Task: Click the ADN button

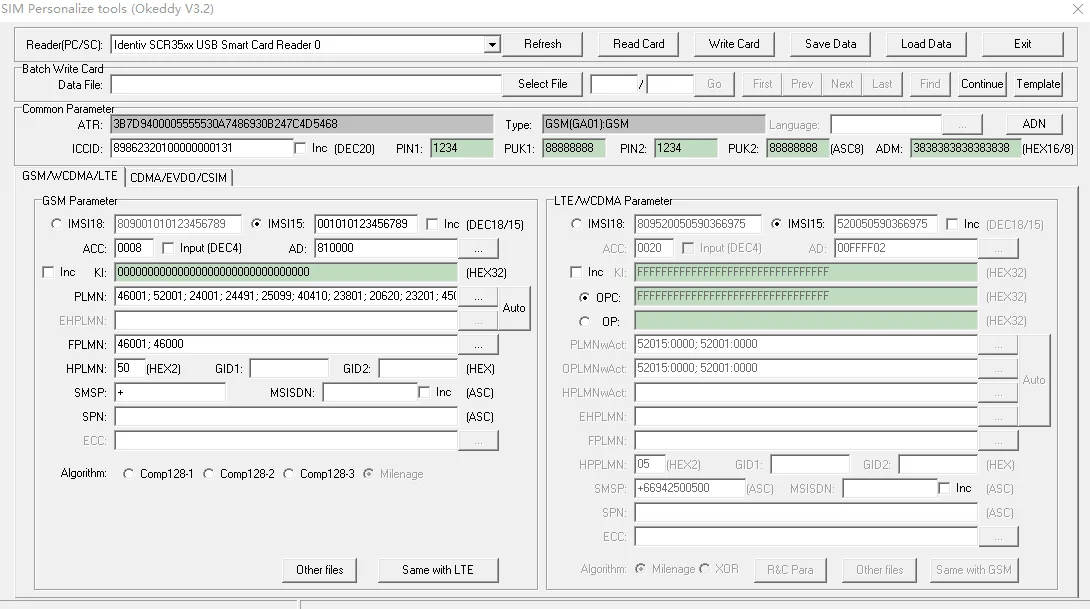Action: pyautogui.click(x=1034, y=124)
